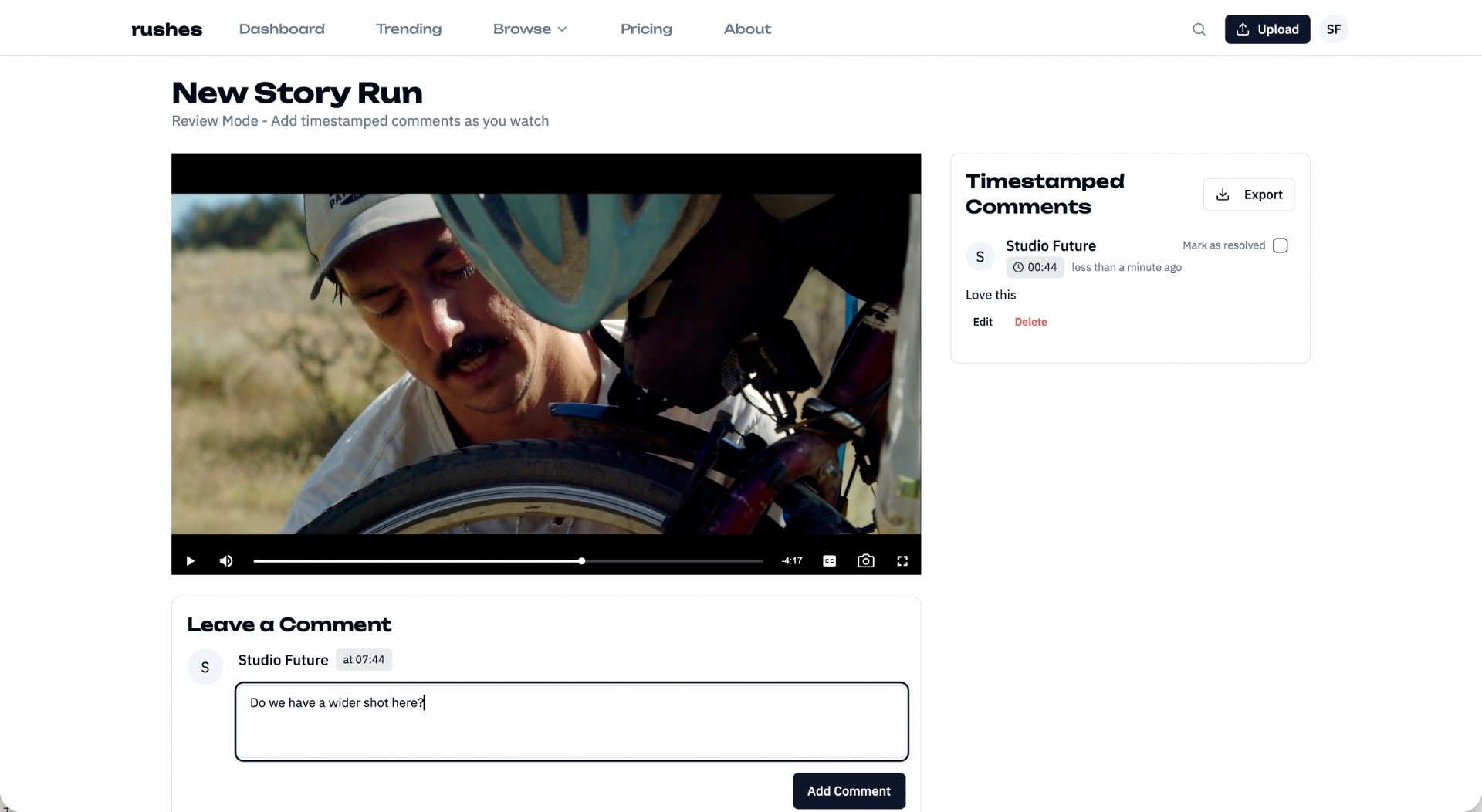Open the SF profile avatar
Image resolution: width=1482 pixels, height=812 pixels.
1334,29
